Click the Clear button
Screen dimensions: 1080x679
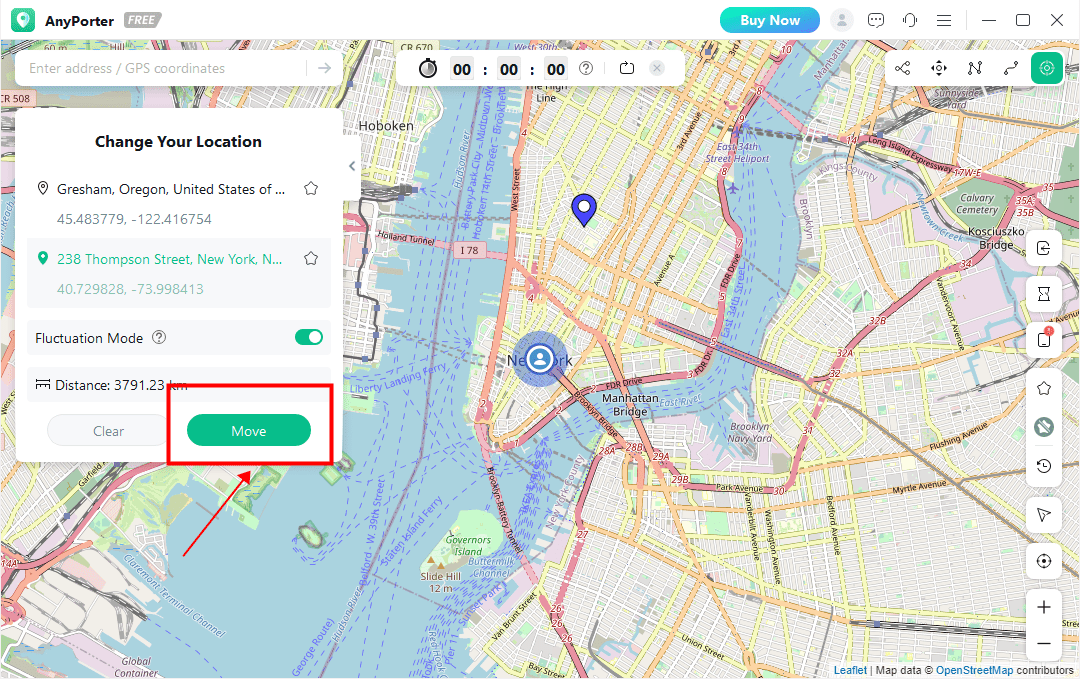[108, 431]
